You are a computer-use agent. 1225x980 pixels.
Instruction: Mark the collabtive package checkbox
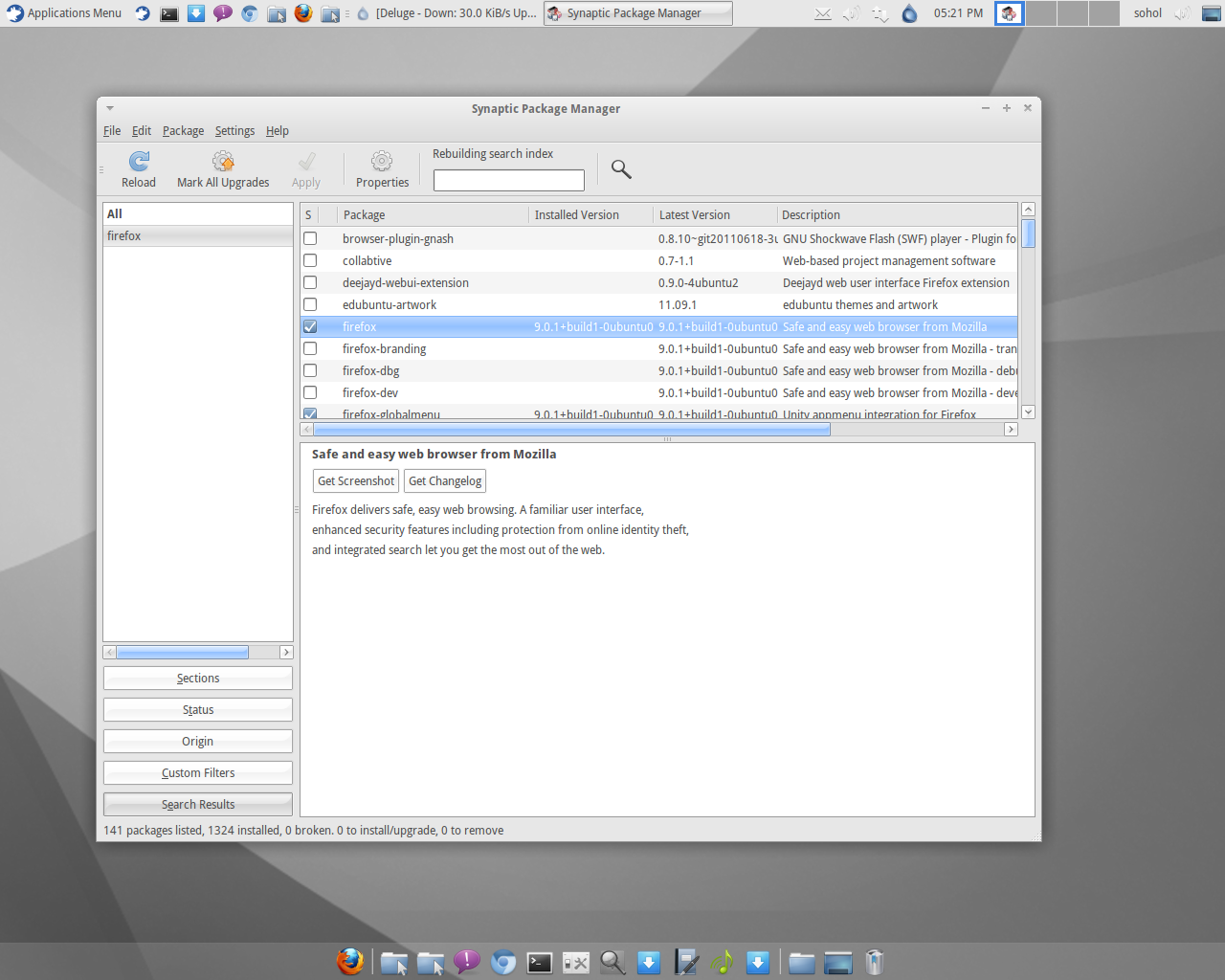click(310, 261)
